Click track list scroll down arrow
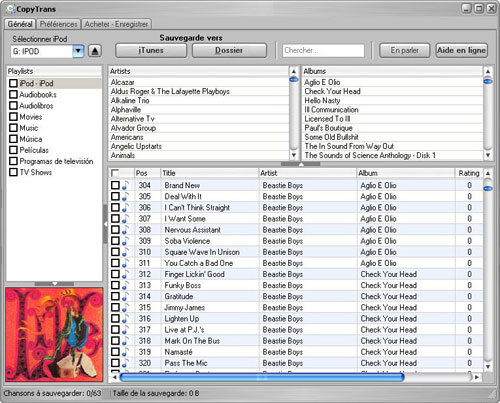The width and height of the screenshot is (500, 403). [x=488, y=367]
